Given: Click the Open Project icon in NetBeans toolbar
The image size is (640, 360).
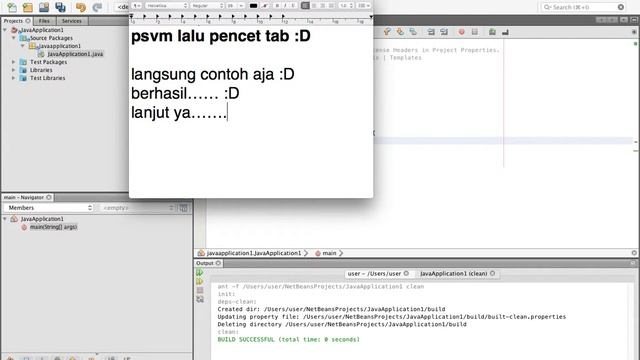Looking at the screenshot, I should click(x=44, y=7).
